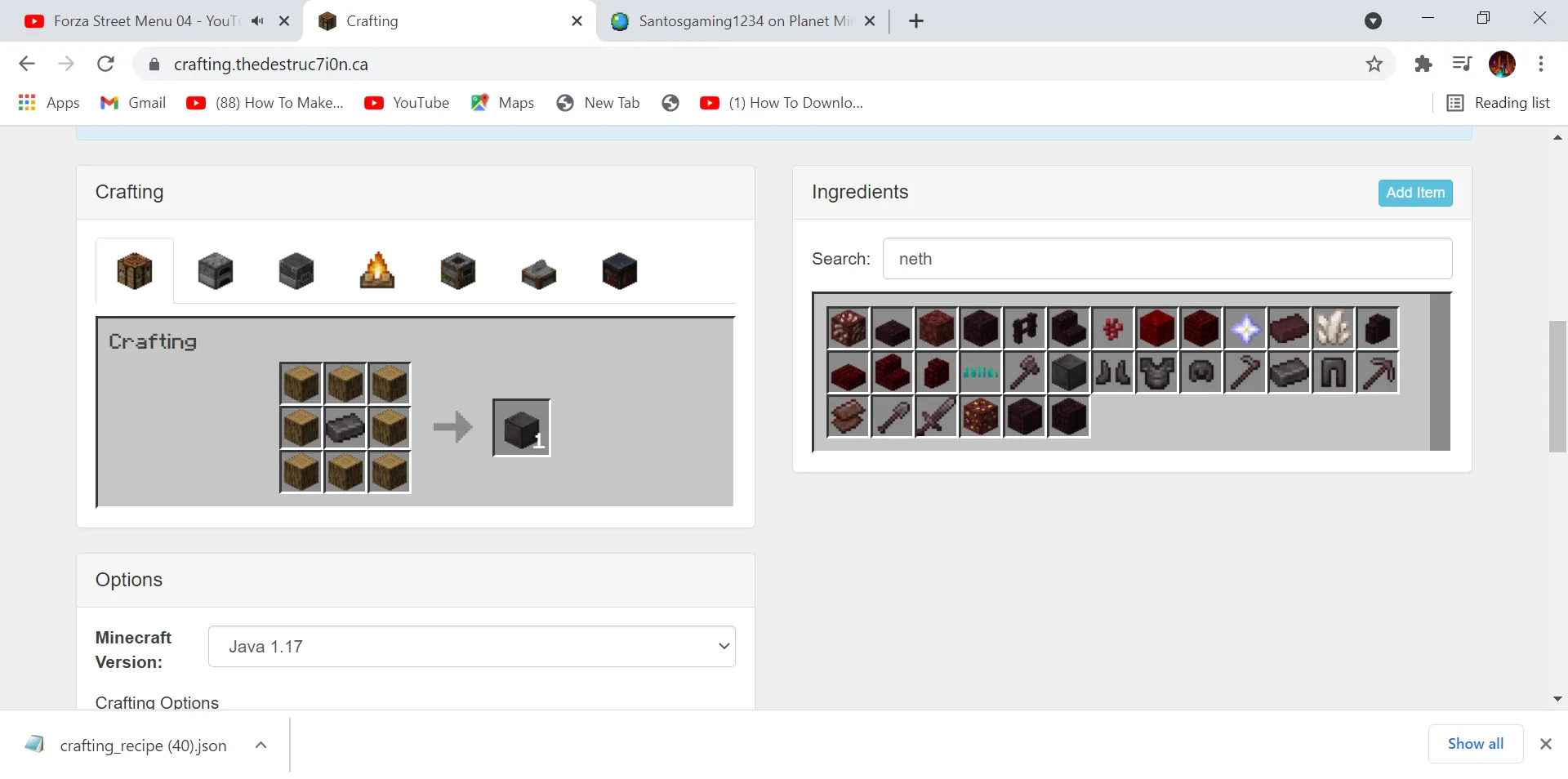Select the Netherite Helmet item
The height and width of the screenshot is (779, 1568).
(x=1201, y=372)
